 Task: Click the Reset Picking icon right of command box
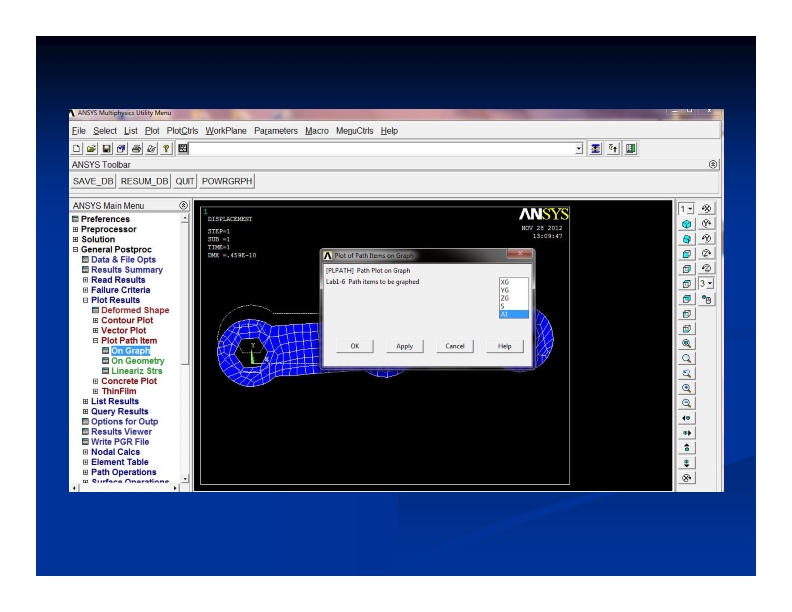[613, 148]
